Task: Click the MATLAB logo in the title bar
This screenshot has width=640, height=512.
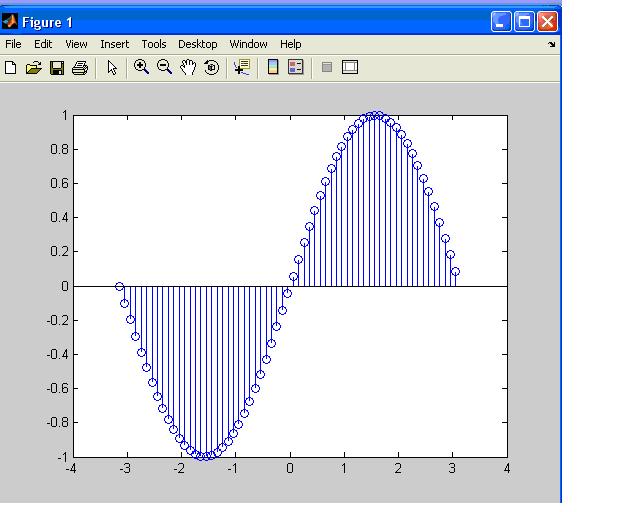Action: (x=9, y=21)
